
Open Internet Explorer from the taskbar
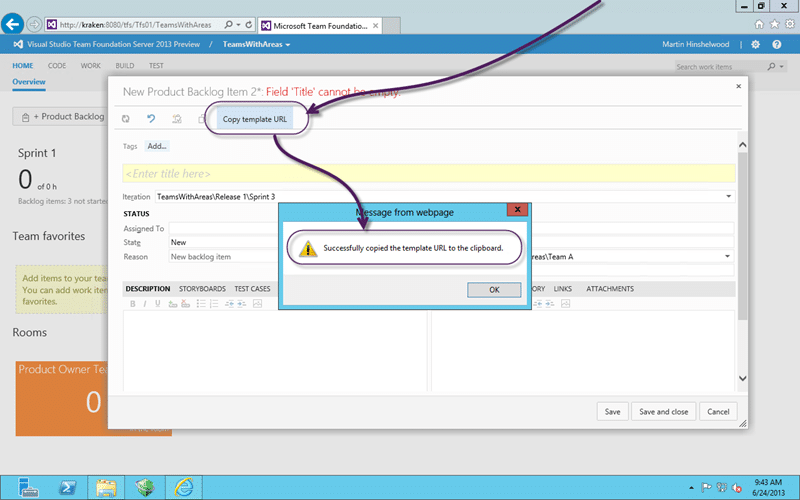(x=184, y=488)
